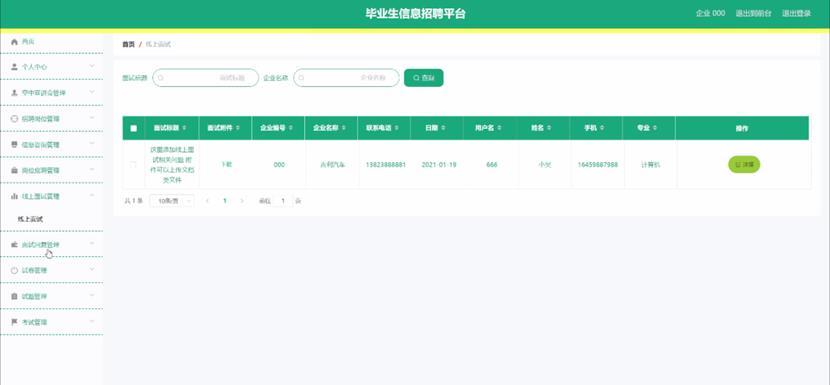Expand the 试卷管理 sidebar menu
The height and width of the screenshot is (385, 830).
[51, 270]
